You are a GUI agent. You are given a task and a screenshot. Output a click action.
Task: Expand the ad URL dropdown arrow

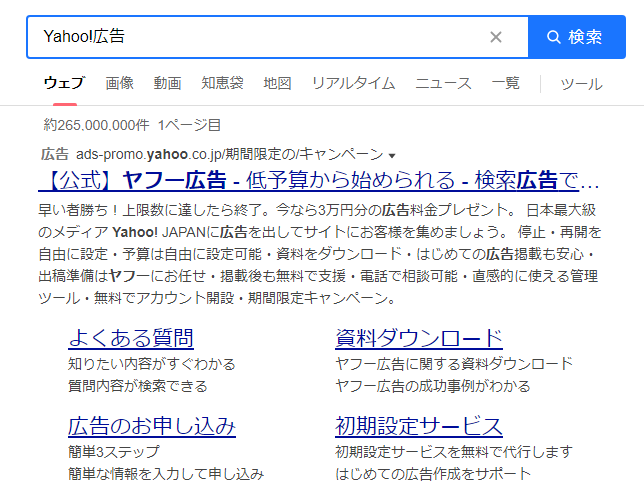(x=392, y=156)
